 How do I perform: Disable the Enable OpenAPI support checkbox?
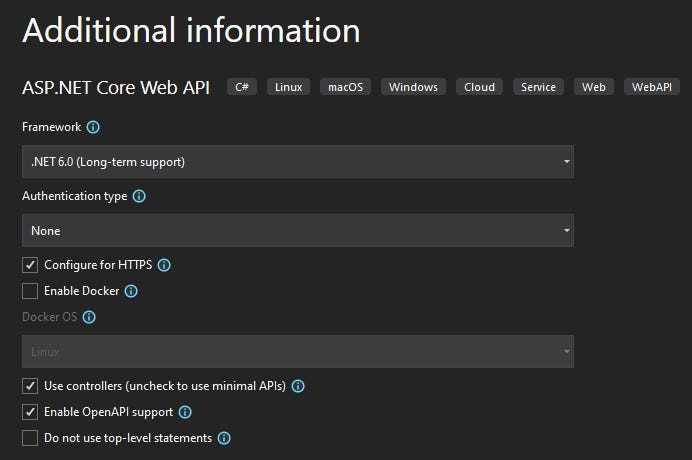coord(30,412)
